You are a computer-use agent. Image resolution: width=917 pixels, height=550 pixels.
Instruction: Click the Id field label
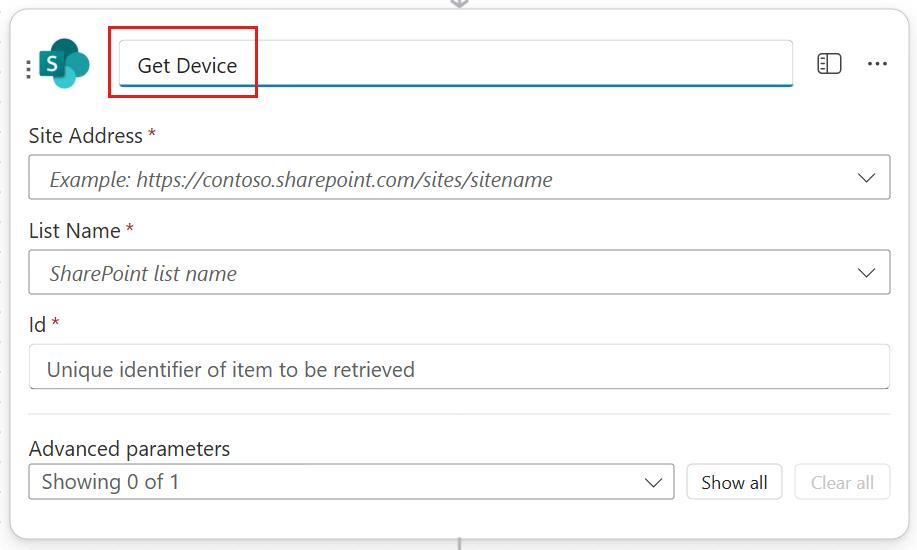(38, 324)
